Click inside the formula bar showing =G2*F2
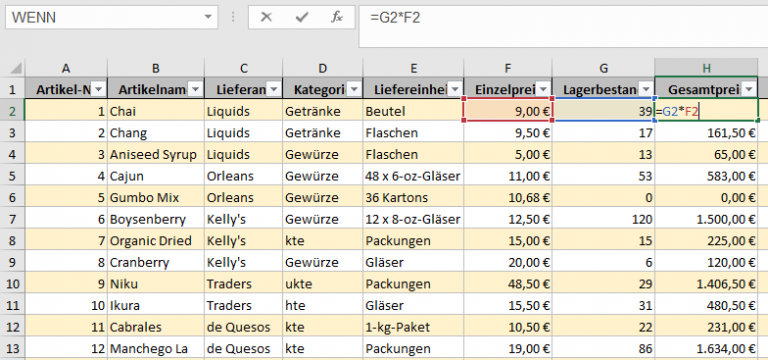768x360 pixels. tap(563, 26)
